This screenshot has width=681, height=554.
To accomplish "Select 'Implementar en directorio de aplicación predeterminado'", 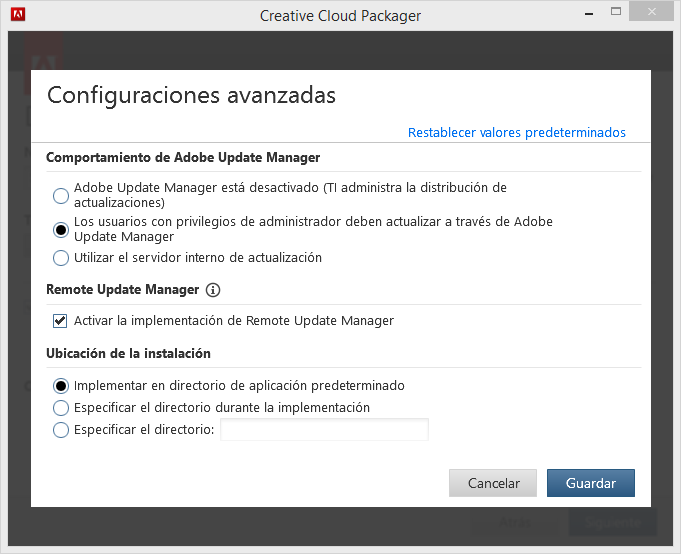I will (x=61, y=385).
